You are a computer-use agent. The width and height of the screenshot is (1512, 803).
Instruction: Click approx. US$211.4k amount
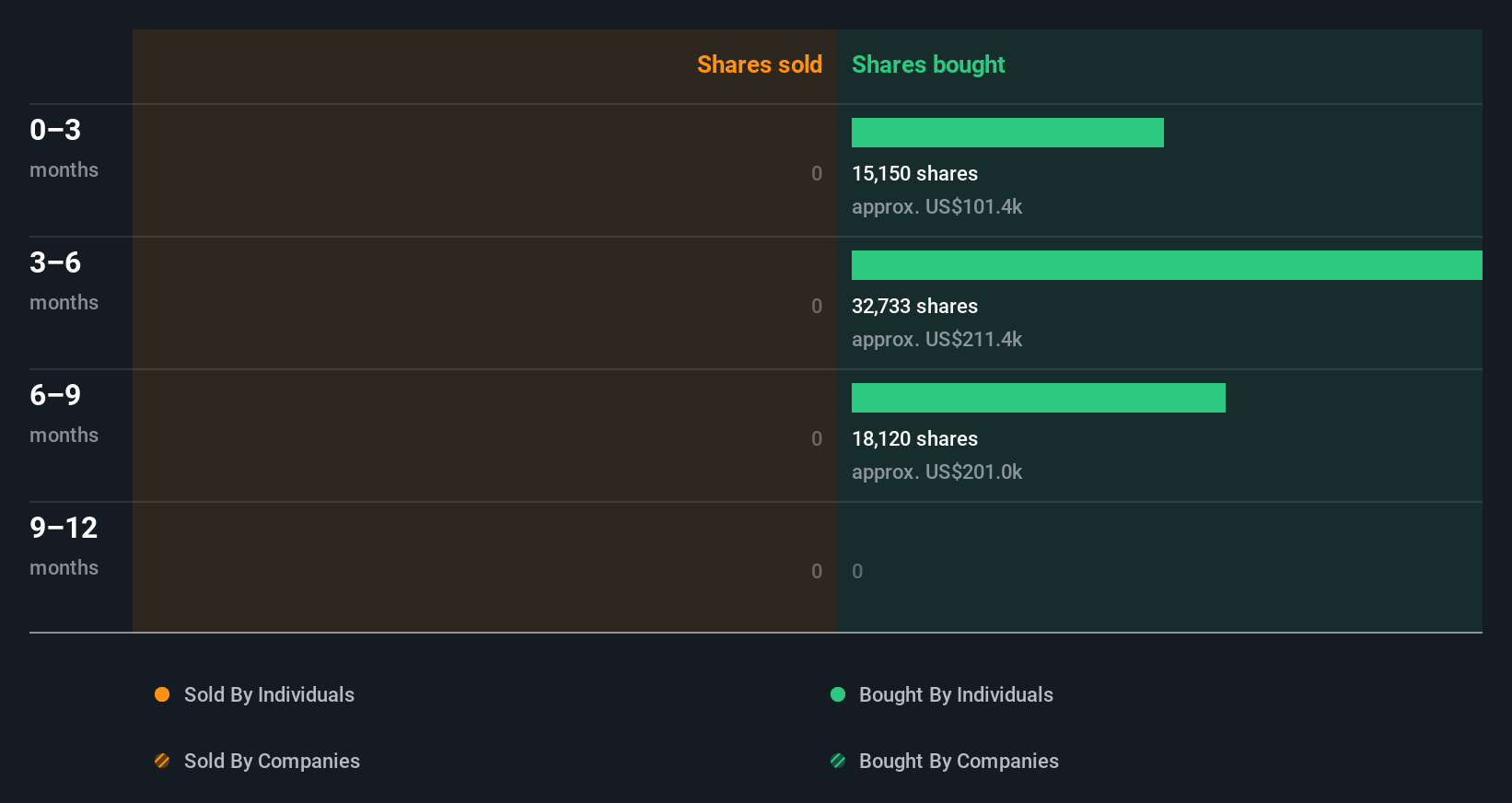coord(936,339)
